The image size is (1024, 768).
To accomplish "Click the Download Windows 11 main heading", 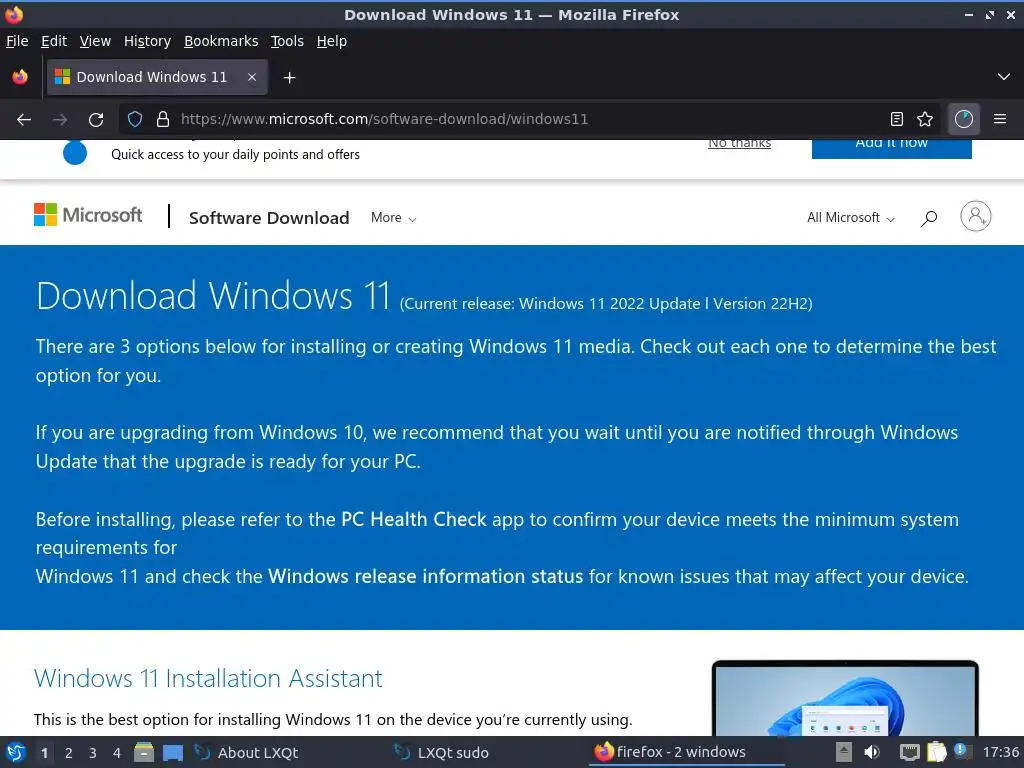I will [213, 296].
